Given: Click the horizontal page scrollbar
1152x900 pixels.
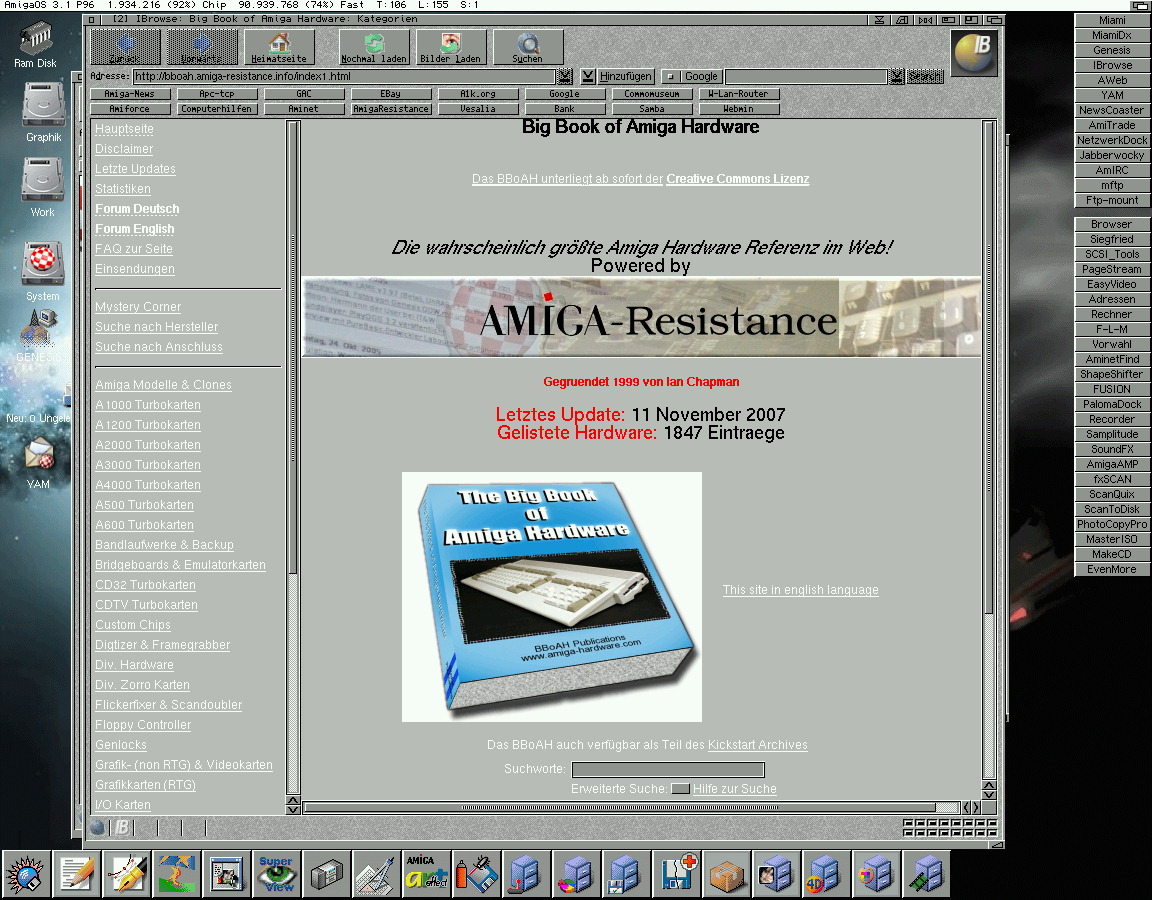Looking at the screenshot, I should point(619,807).
